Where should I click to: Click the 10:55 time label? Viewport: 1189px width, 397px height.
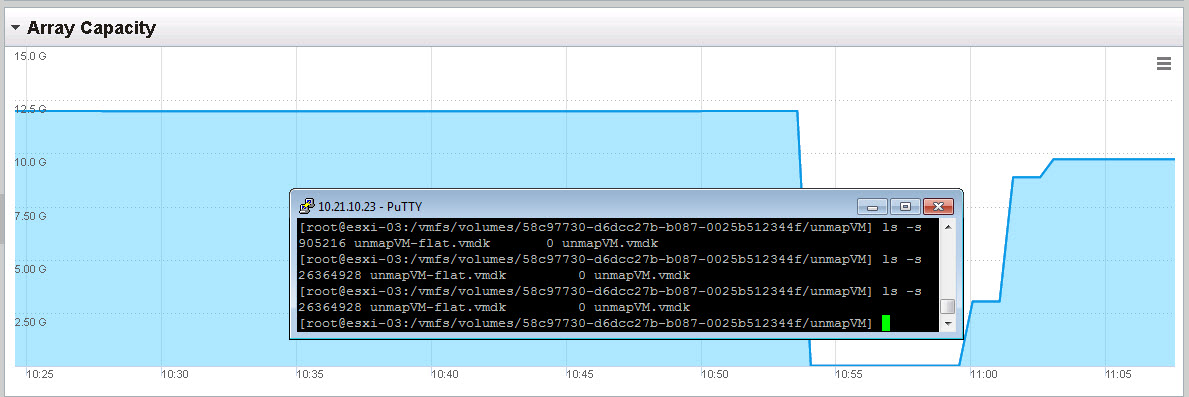coord(848,374)
